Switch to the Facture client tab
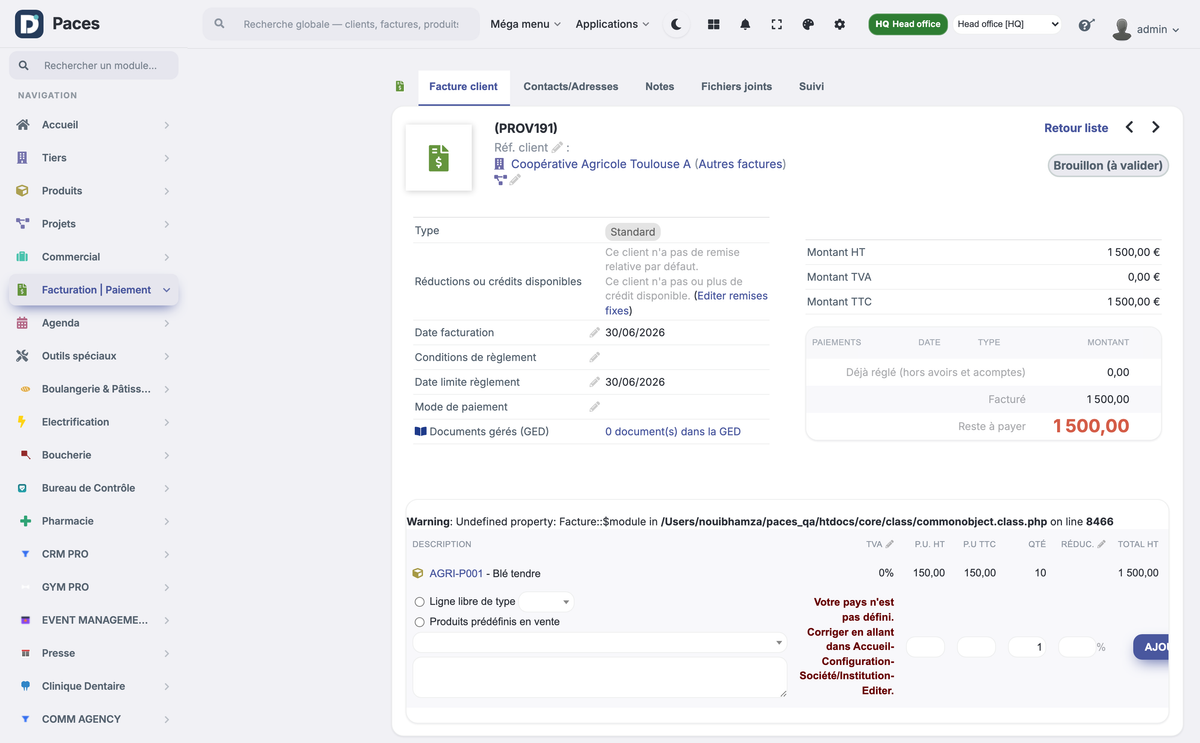1200x743 pixels. 463,87
